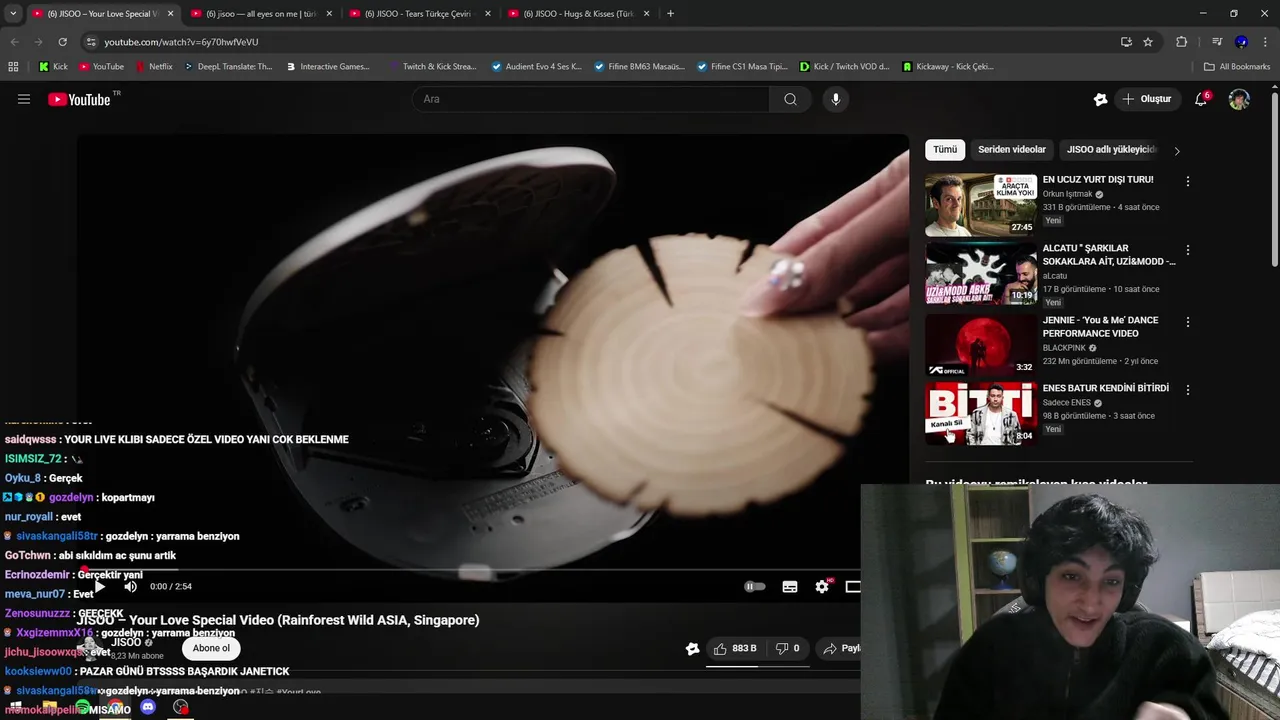The image size is (1280, 720).
Task: Click the search magnifier button
Action: 790,99
